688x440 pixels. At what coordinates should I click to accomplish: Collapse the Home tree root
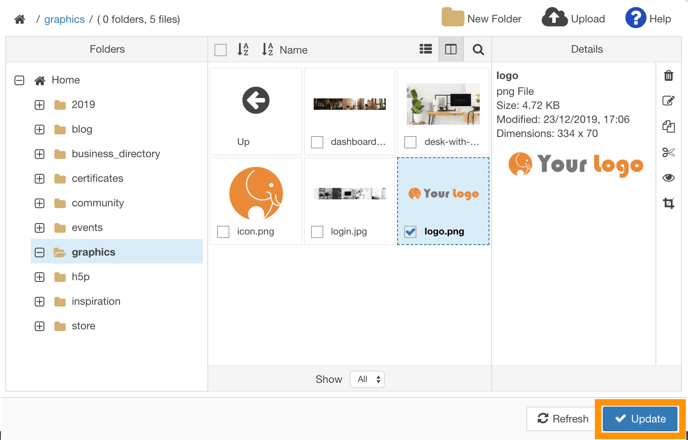click(x=19, y=80)
